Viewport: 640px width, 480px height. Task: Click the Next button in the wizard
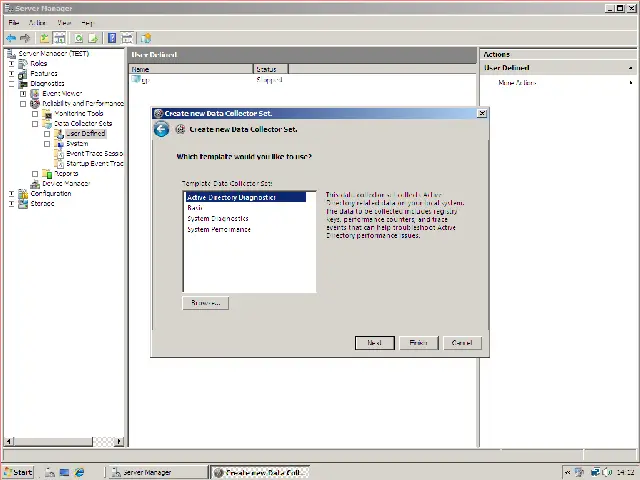pyautogui.click(x=375, y=343)
